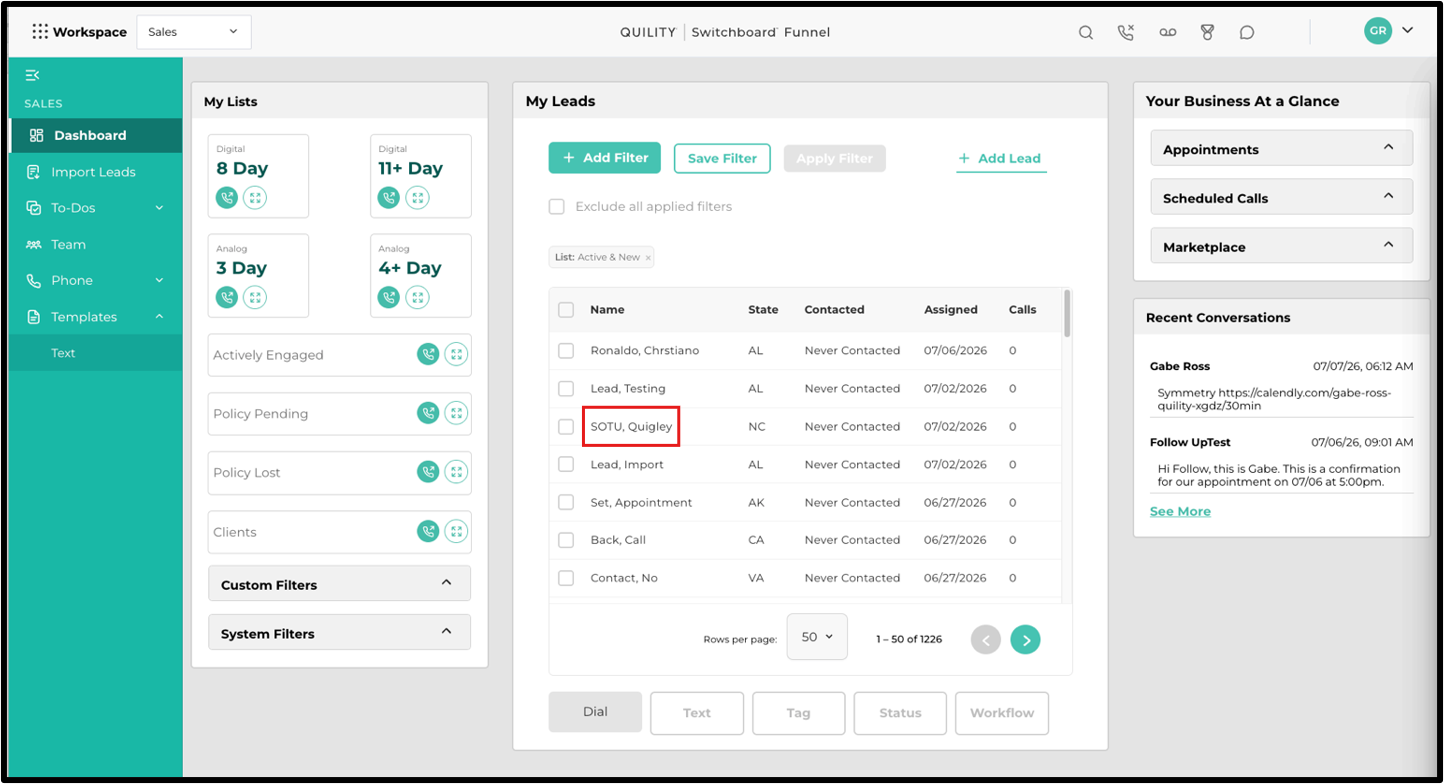Click the expand icon for Clients
1444x784 pixels.
[x=456, y=532]
